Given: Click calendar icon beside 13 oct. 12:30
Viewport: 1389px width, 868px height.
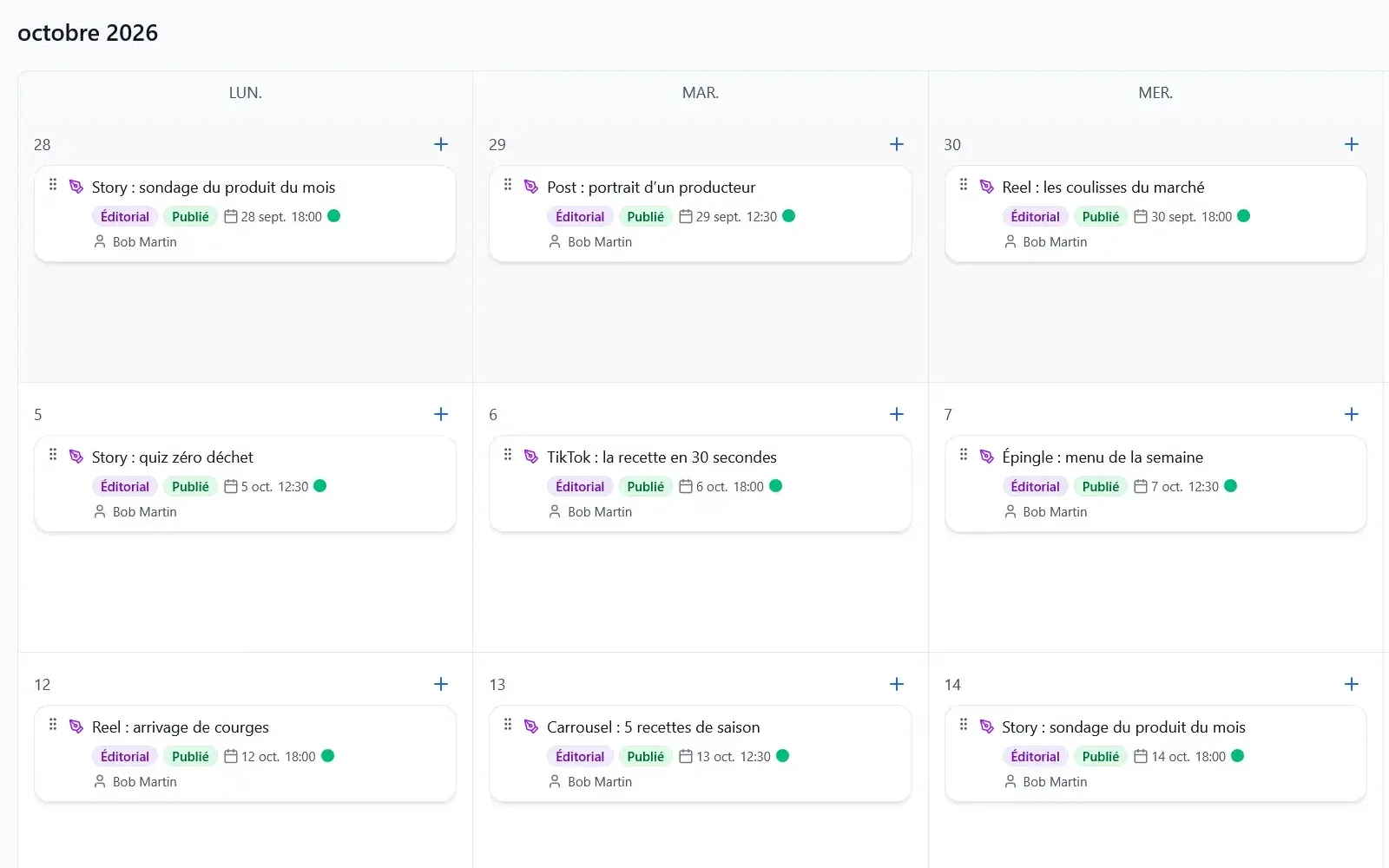Looking at the screenshot, I should (x=686, y=757).
